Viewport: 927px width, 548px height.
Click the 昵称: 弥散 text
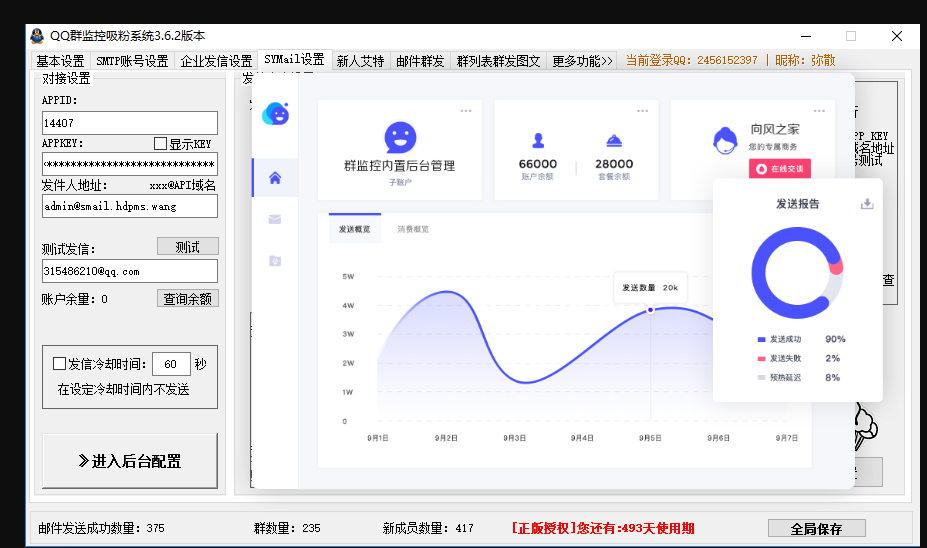pyautogui.click(x=805, y=60)
